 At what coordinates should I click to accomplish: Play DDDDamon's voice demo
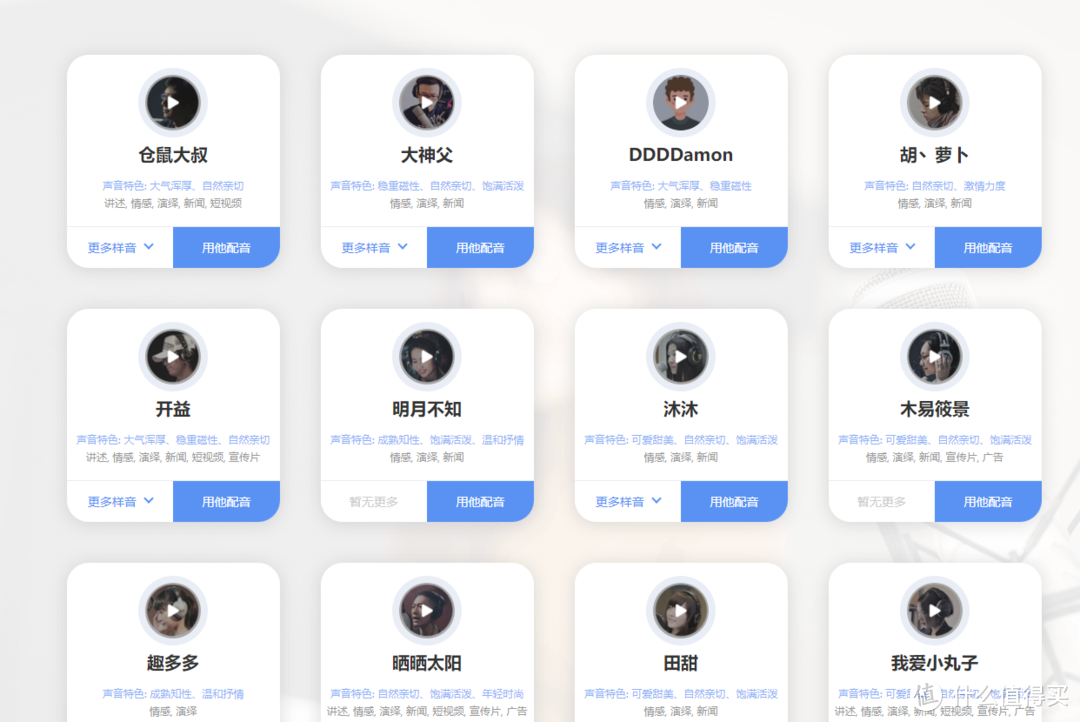(x=681, y=101)
